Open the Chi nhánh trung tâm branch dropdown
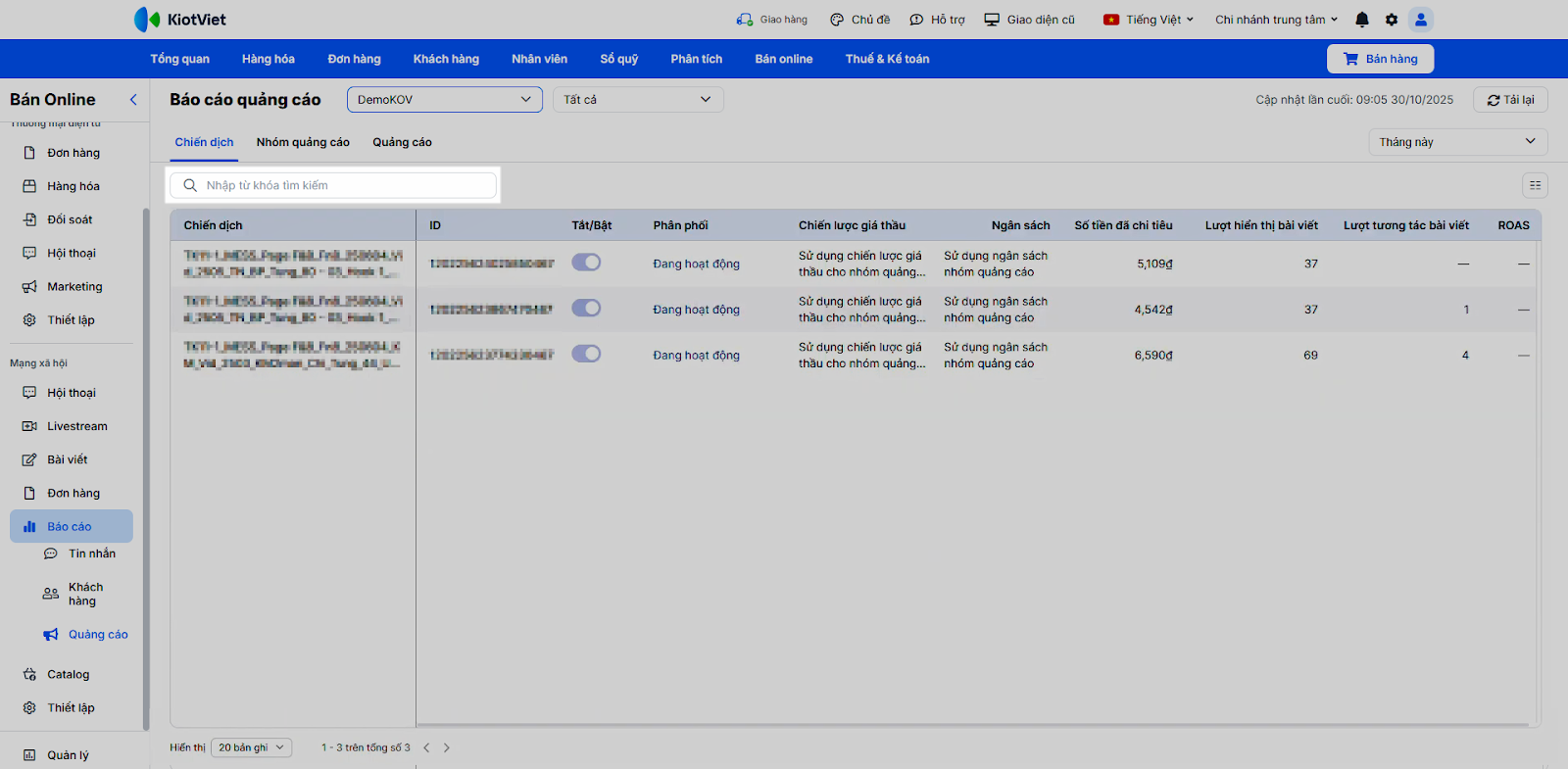Viewport: 1568px width, 769px height. [x=1276, y=20]
